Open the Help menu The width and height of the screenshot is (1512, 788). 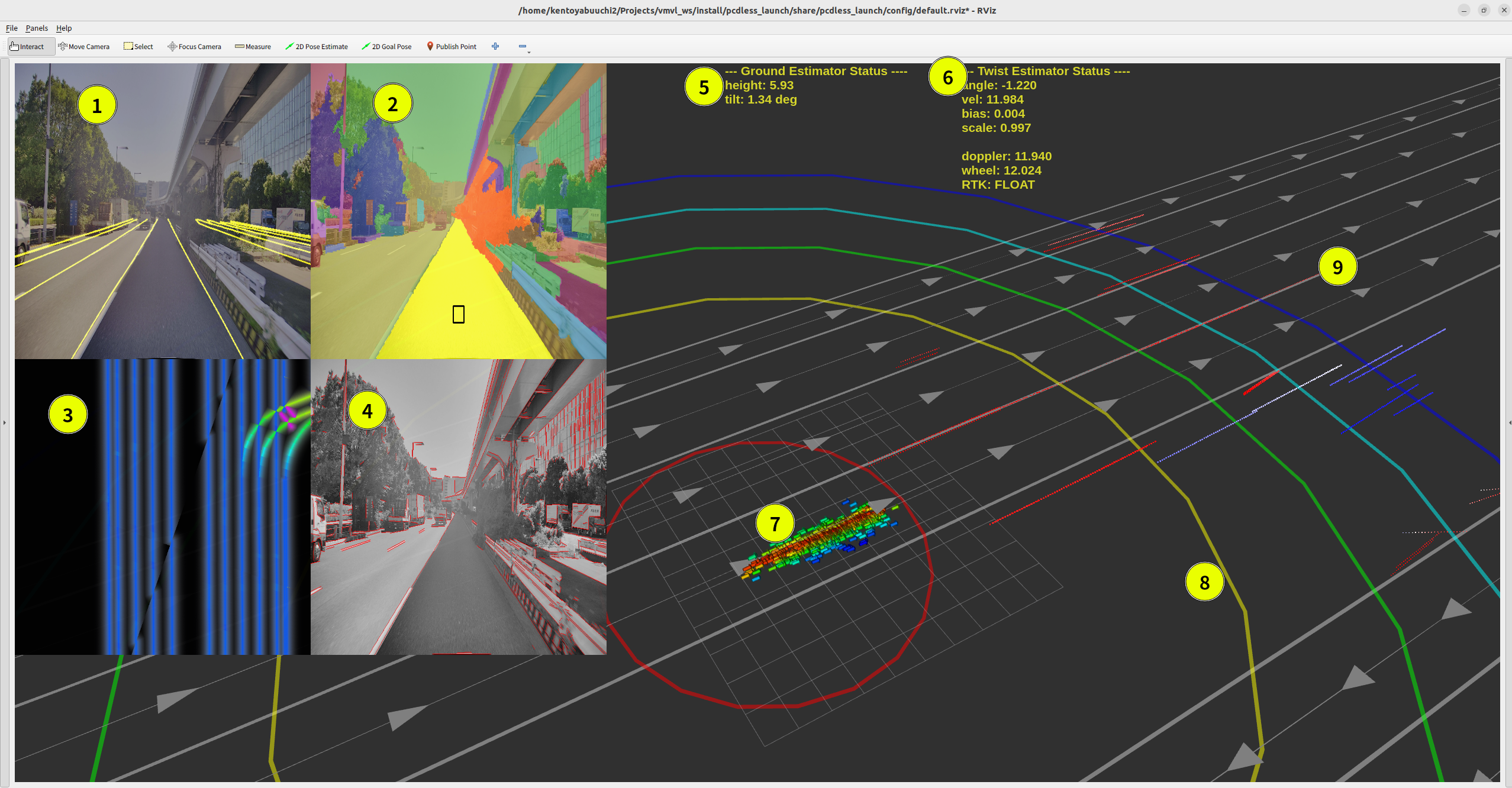64,28
